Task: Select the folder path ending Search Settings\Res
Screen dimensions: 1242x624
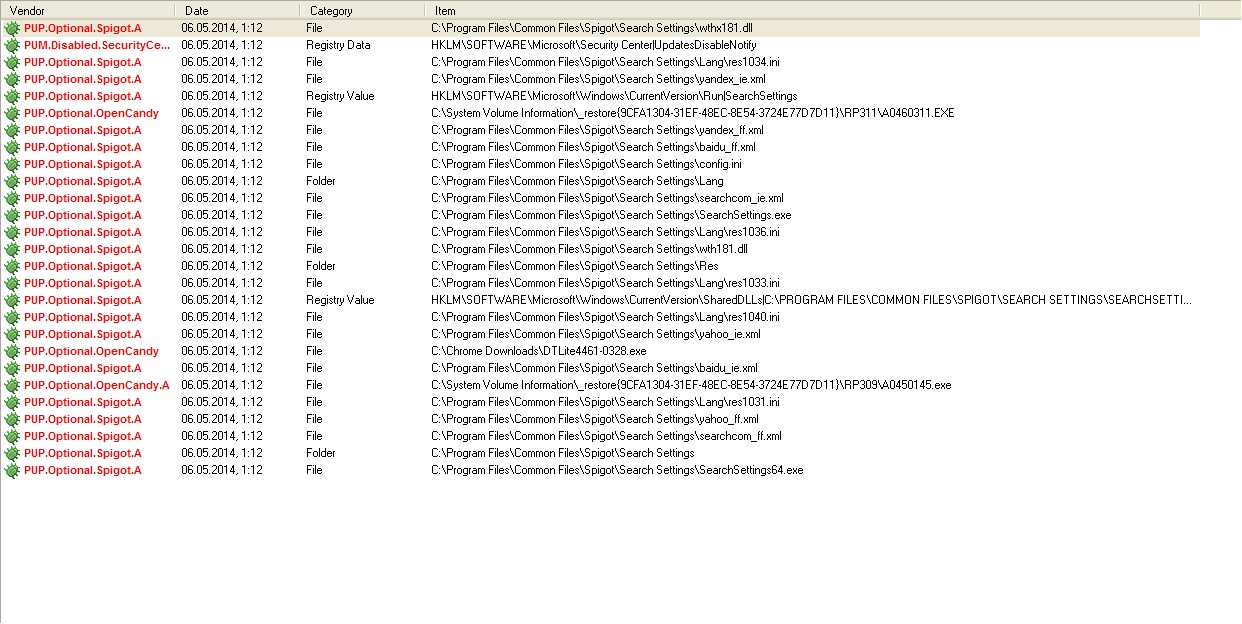Action: pyautogui.click(x=575, y=266)
